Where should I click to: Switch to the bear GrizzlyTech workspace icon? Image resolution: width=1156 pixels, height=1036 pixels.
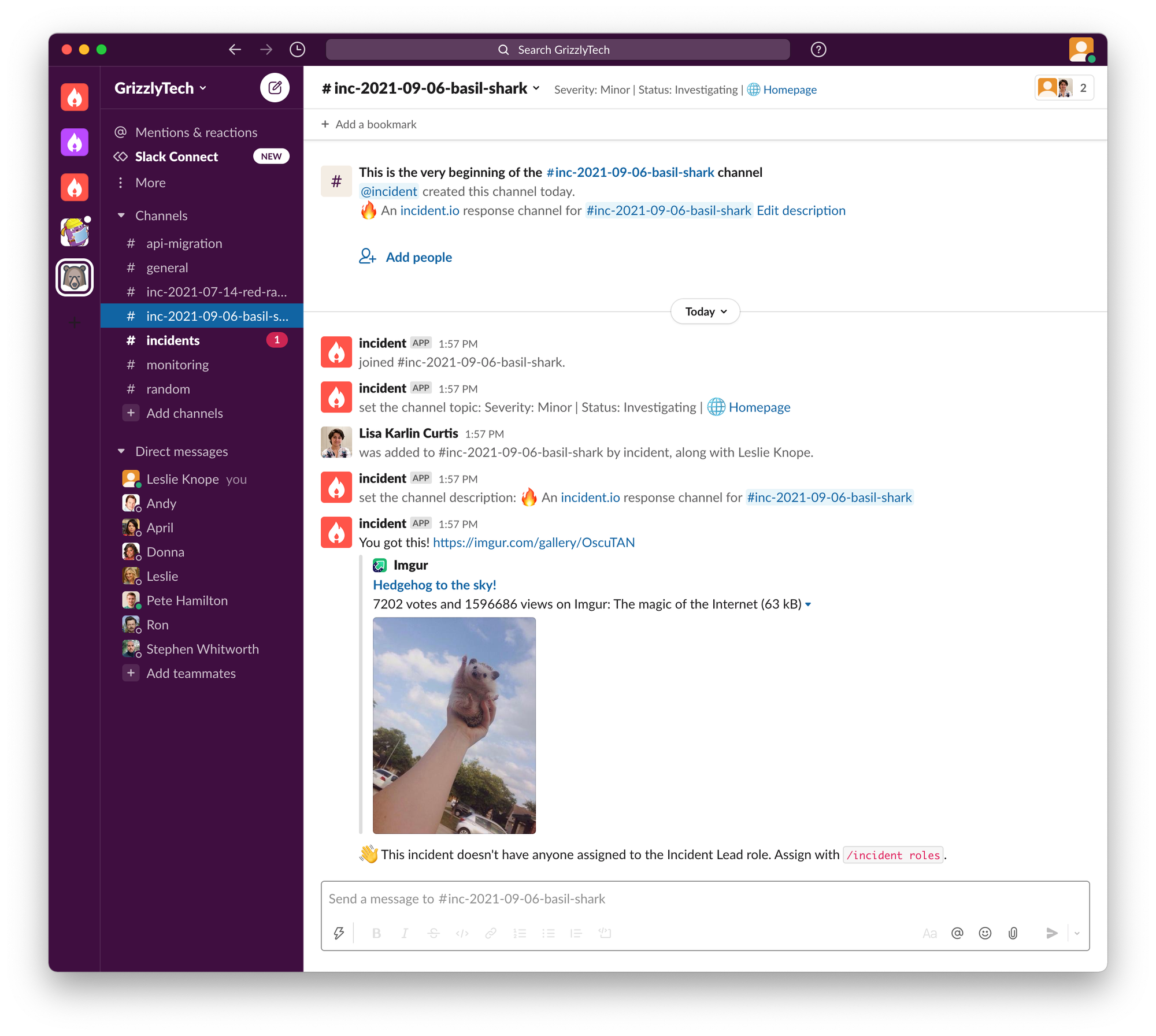(75, 277)
